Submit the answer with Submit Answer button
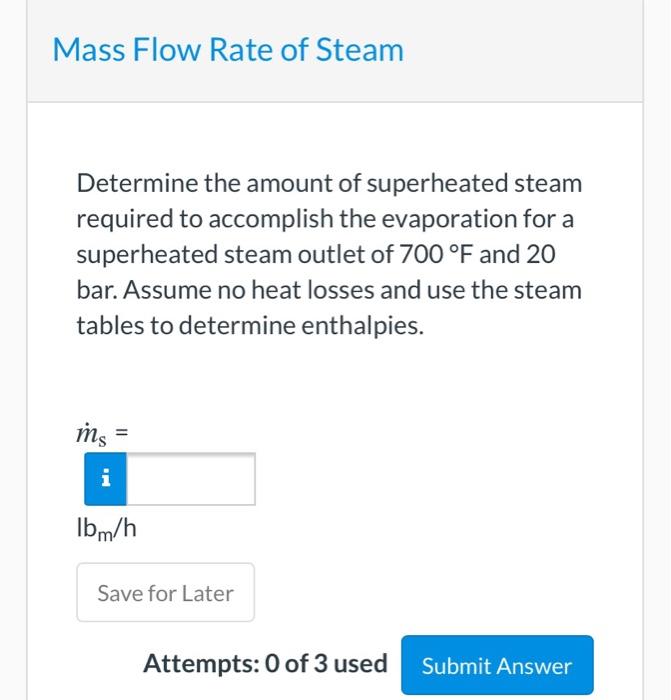Viewport: 671px width, 700px height. pos(497,665)
